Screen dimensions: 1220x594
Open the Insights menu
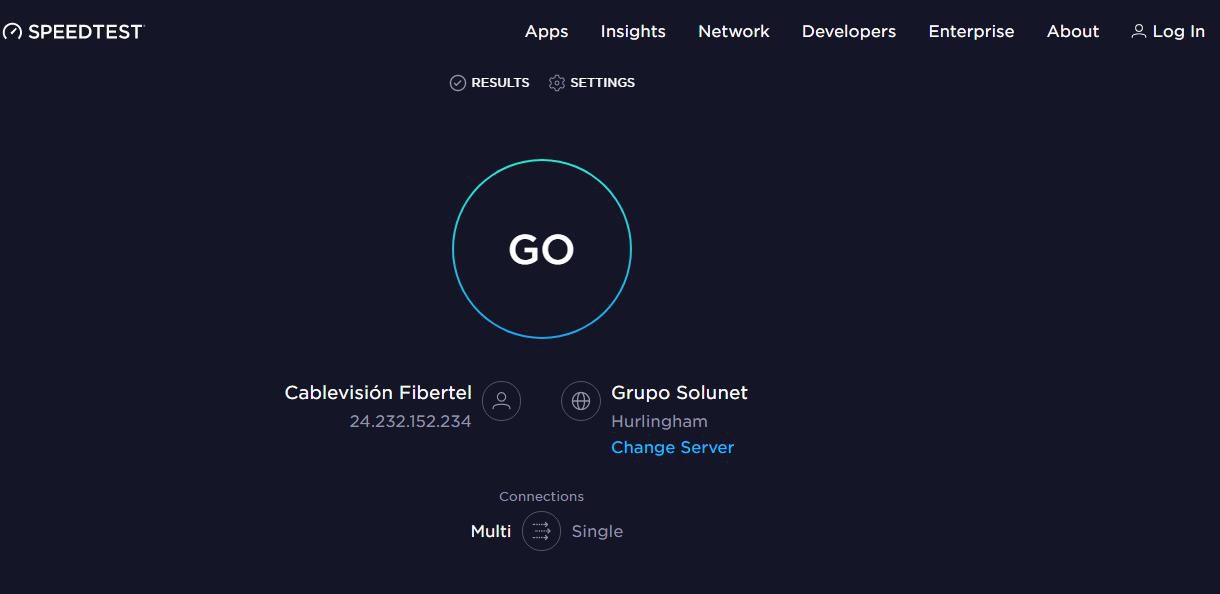point(633,32)
